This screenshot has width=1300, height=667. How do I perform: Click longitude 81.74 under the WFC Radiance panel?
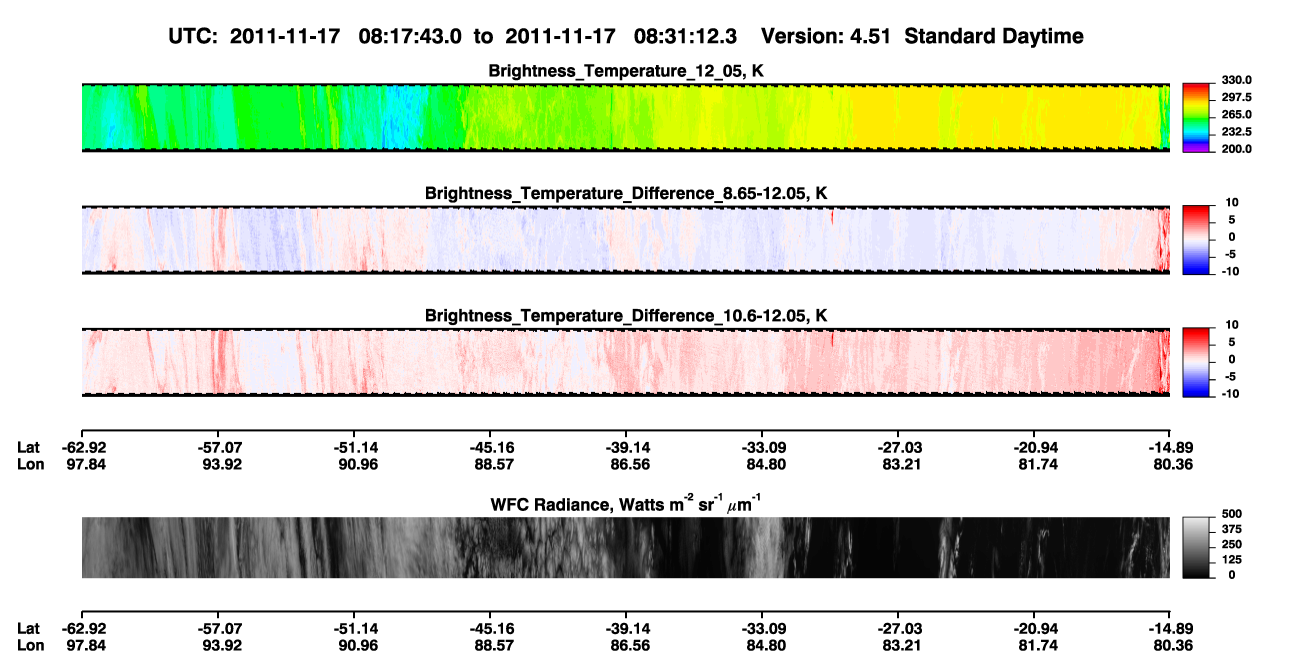click(x=1036, y=646)
